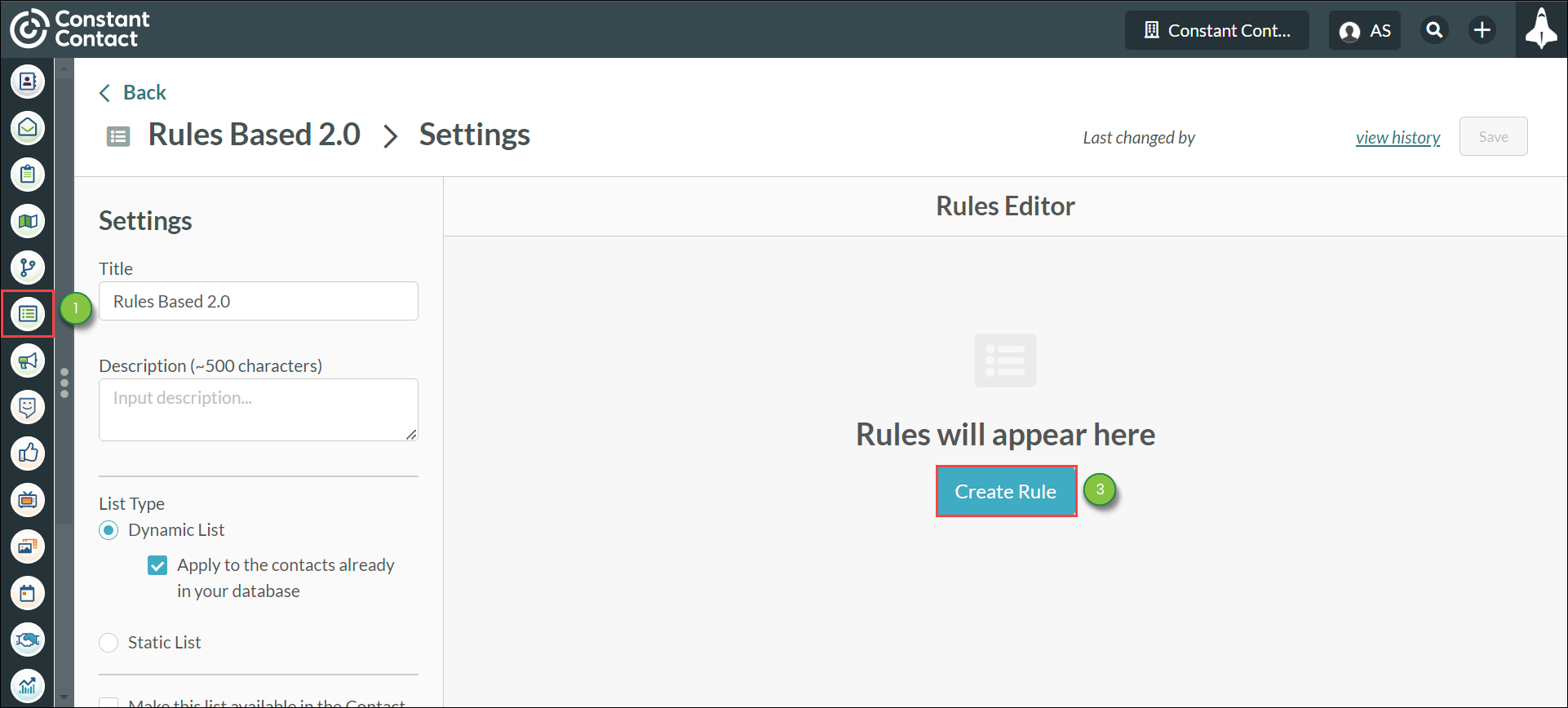1568x708 pixels.
Task: Click the plus add button in header
Action: point(1482,30)
